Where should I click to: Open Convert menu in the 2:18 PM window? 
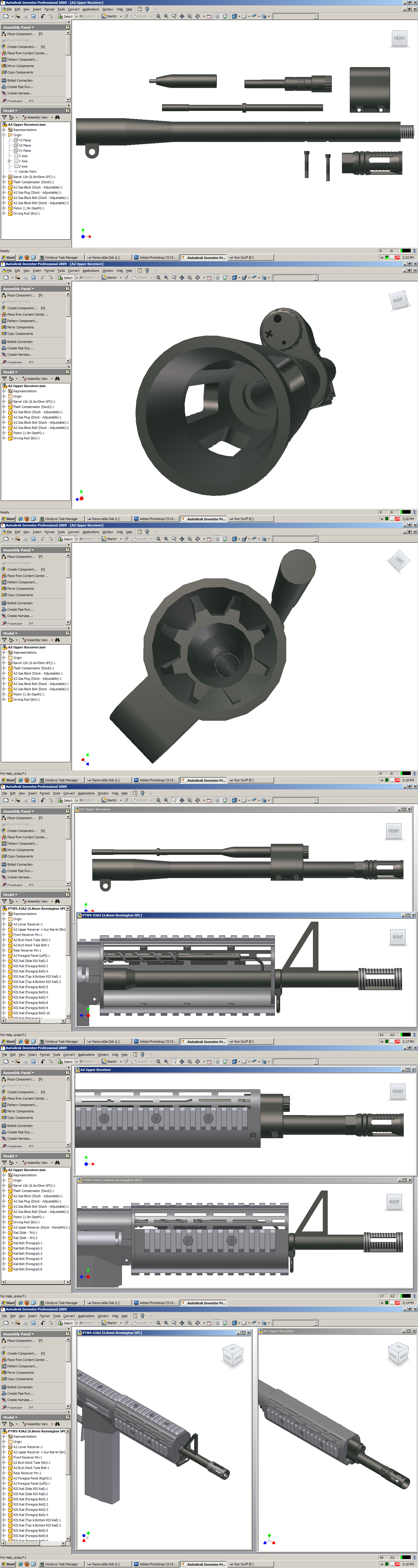click(x=74, y=532)
